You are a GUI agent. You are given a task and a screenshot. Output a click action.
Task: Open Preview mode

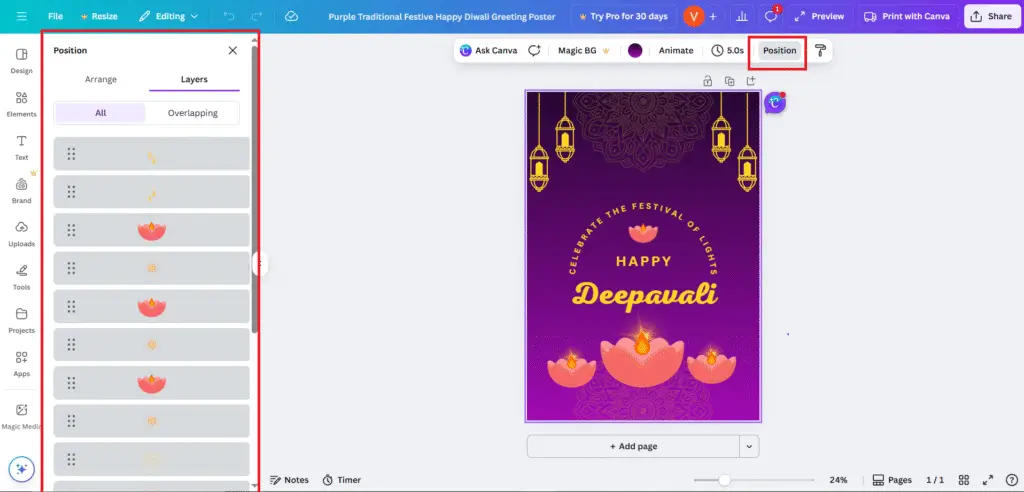pyautogui.click(x=820, y=16)
